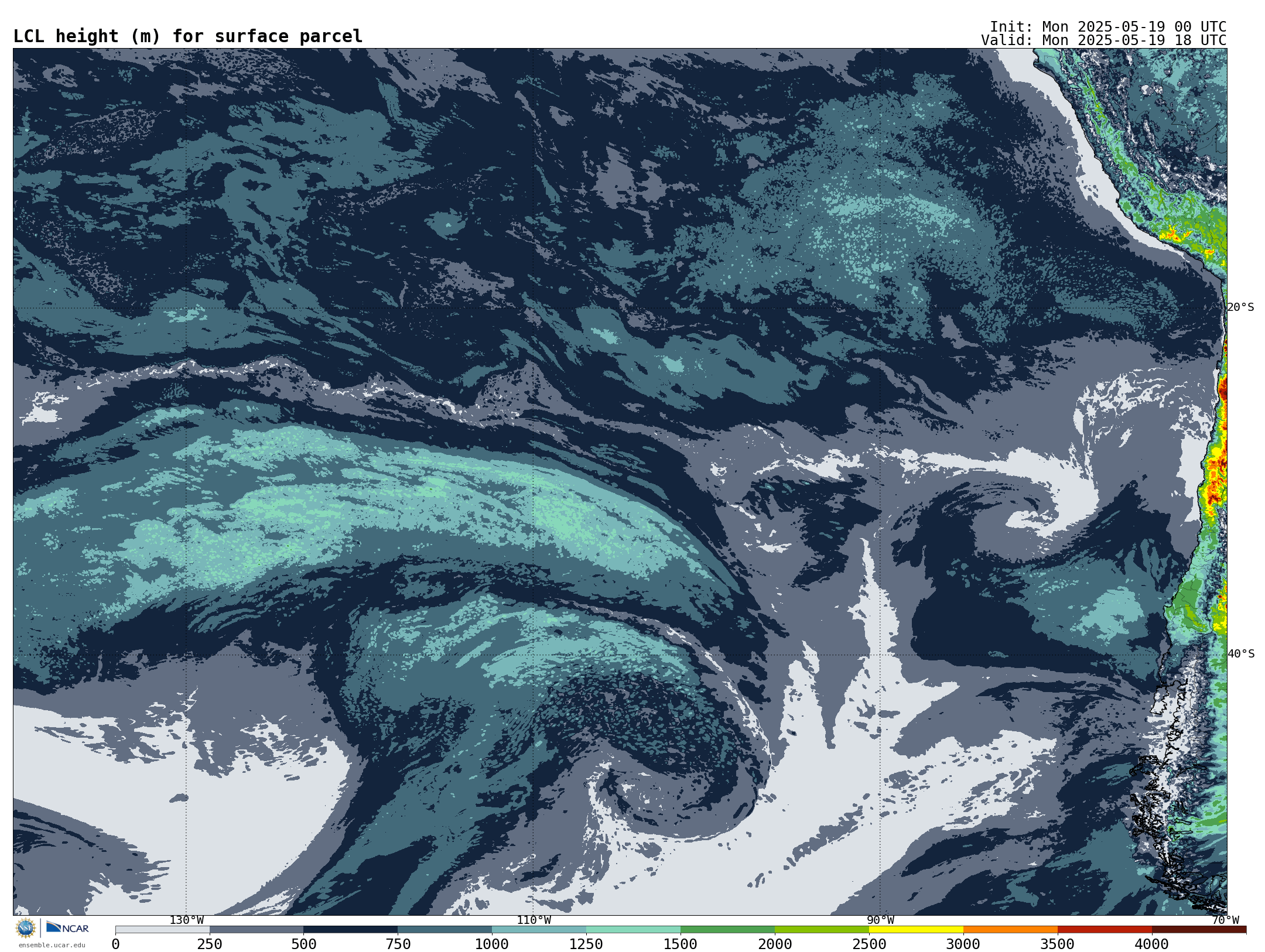Screen dimensions: 1265x952
Task: Click the colorbar tick label '500'
Action: pos(304,944)
